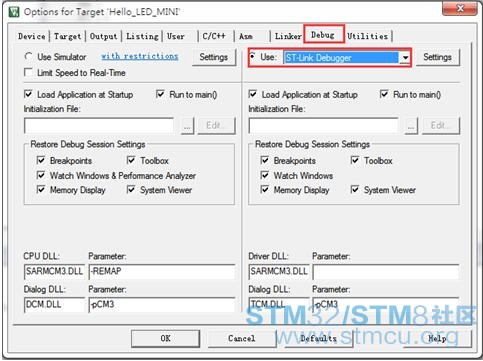The image size is (483, 361).
Task: Click the Cancel button
Action: click(x=242, y=338)
